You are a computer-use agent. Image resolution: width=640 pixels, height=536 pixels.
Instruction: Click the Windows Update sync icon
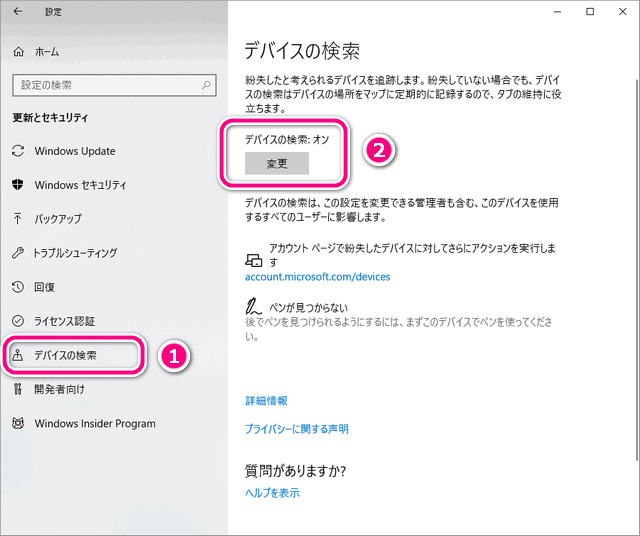[x=18, y=151]
